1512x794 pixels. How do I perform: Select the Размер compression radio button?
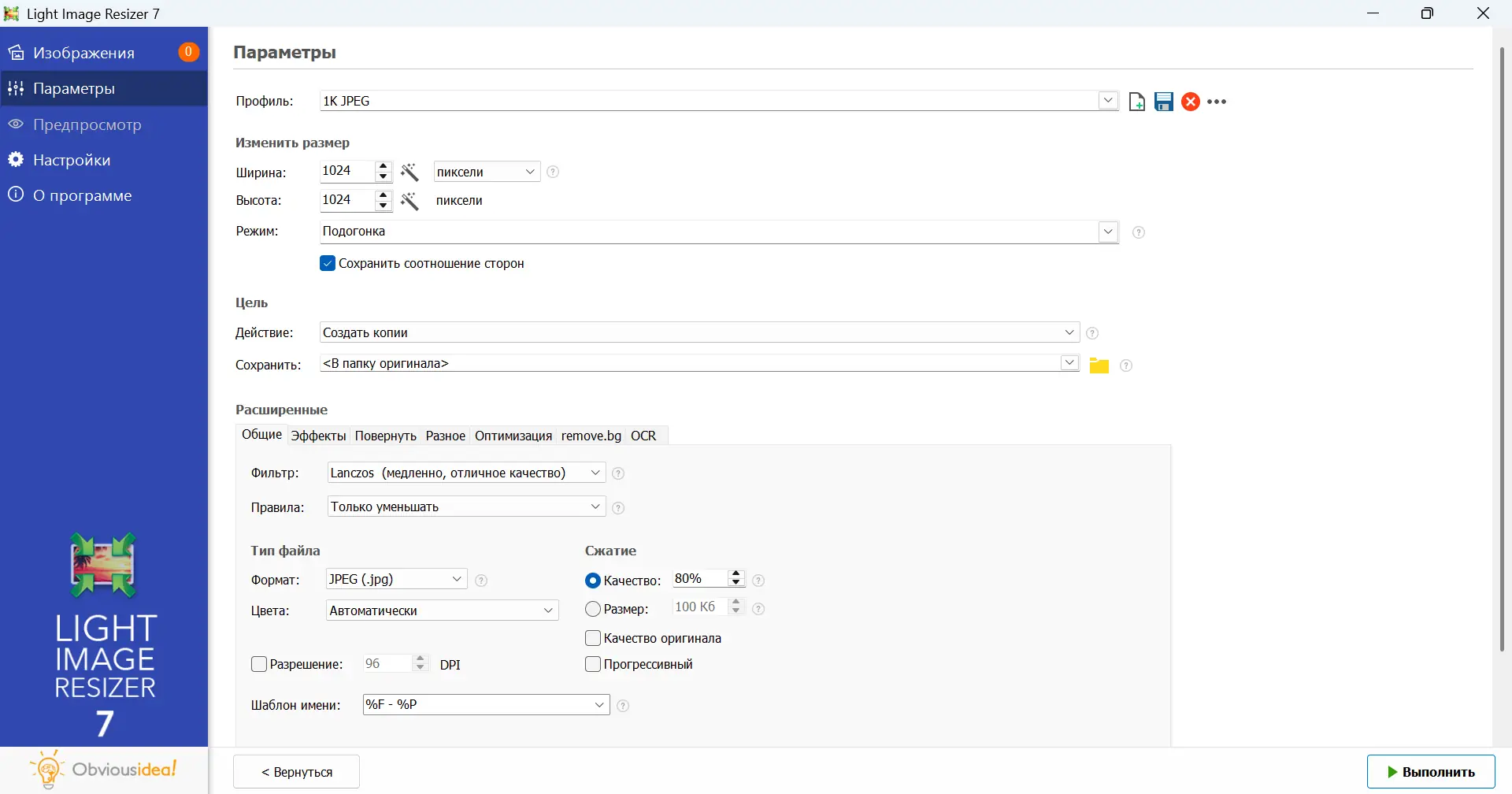pos(593,609)
